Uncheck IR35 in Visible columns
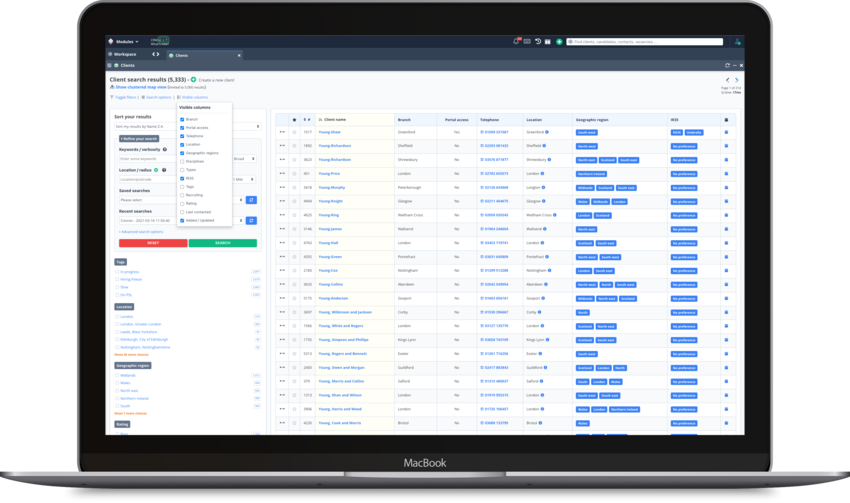Image resolution: width=850 pixels, height=503 pixels. pyautogui.click(x=182, y=178)
